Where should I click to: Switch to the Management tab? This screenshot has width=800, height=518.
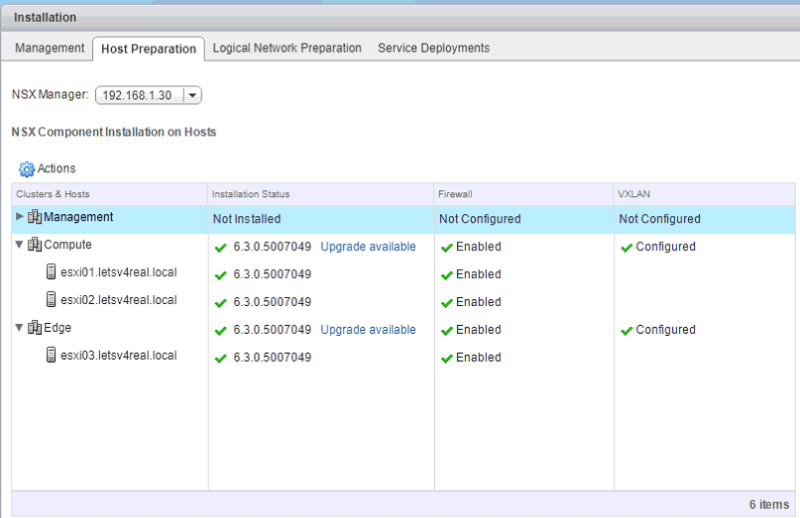click(49, 48)
